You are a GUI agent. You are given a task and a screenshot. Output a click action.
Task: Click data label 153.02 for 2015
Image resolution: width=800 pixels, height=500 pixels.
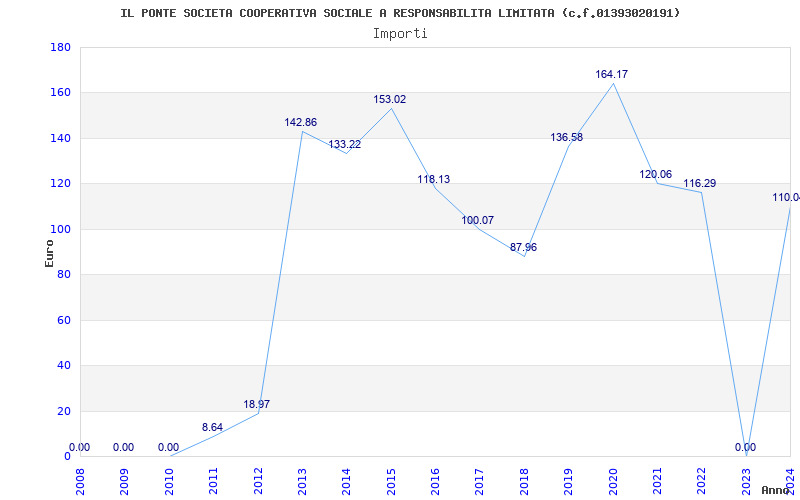(x=389, y=99)
